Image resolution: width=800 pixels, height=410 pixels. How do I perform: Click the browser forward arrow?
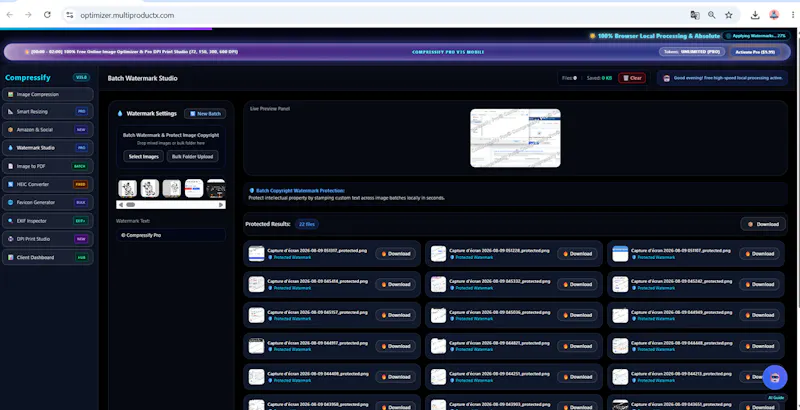click(x=29, y=15)
